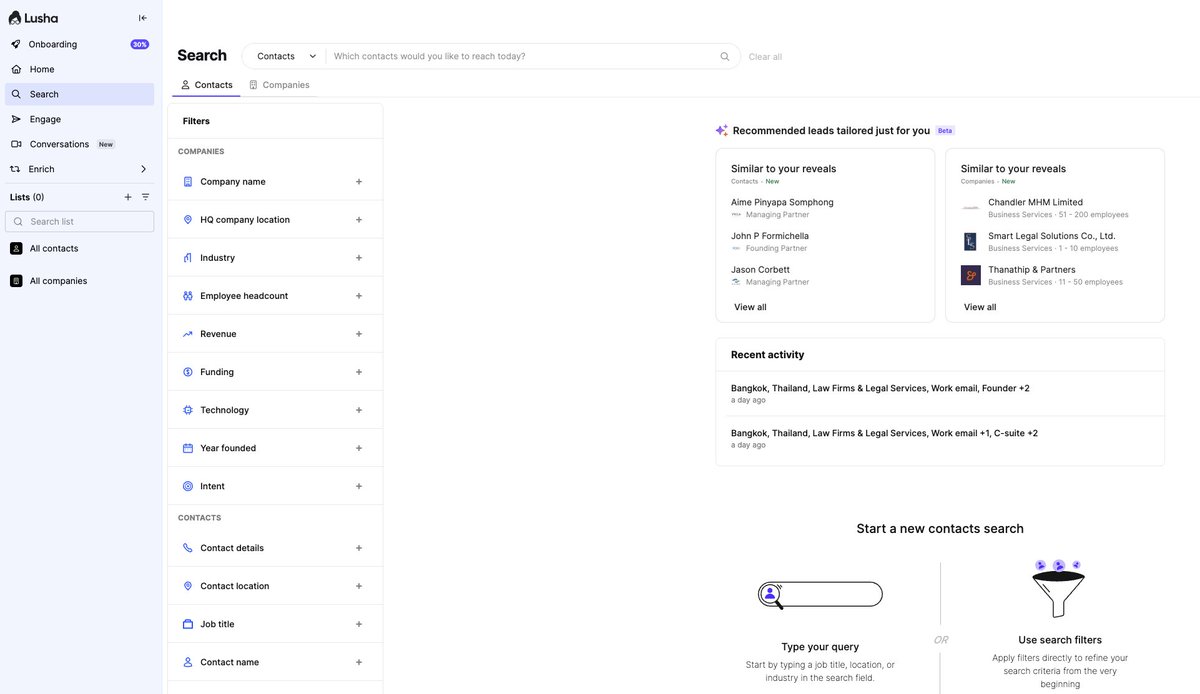Click the Conversations camera icon
1200x694 pixels.
[x=16, y=144]
